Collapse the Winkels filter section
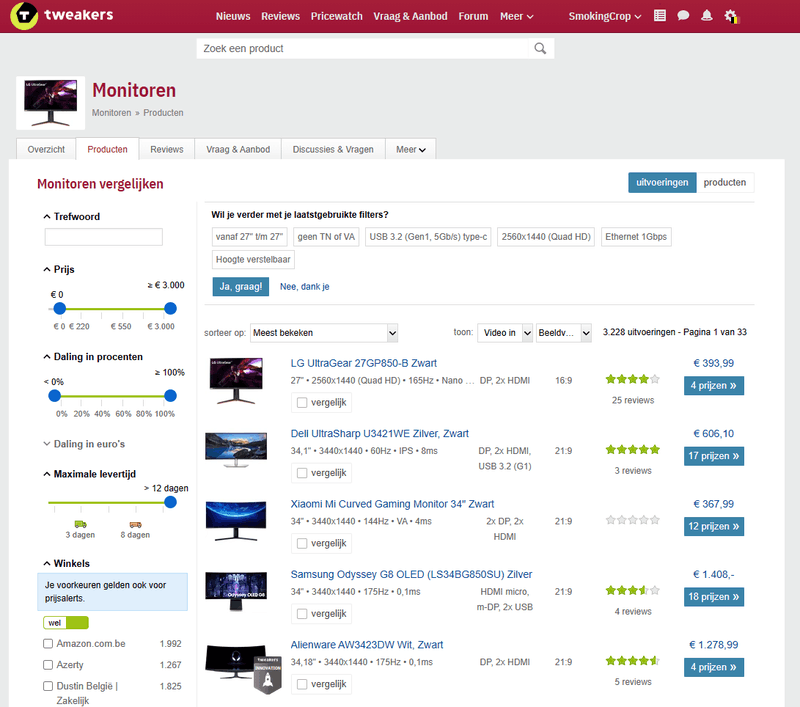The width and height of the screenshot is (800, 707). tap(67, 563)
